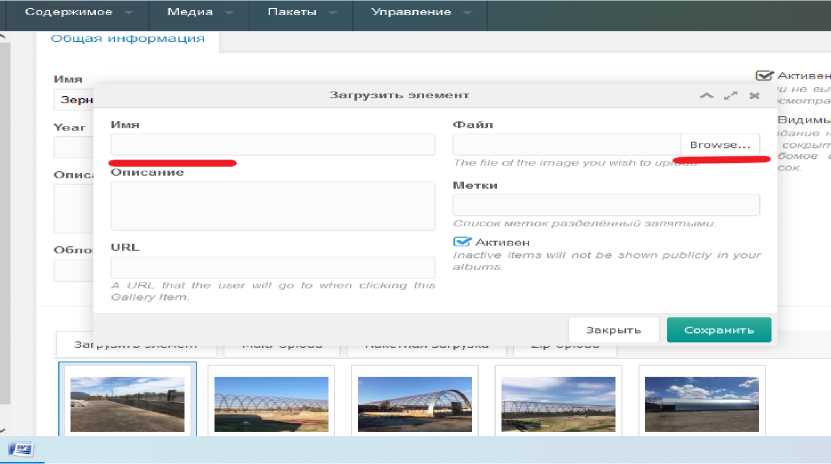The height and width of the screenshot is (464, 831).
Task: Click the Файл path field
Action: [x=567, y=145]
